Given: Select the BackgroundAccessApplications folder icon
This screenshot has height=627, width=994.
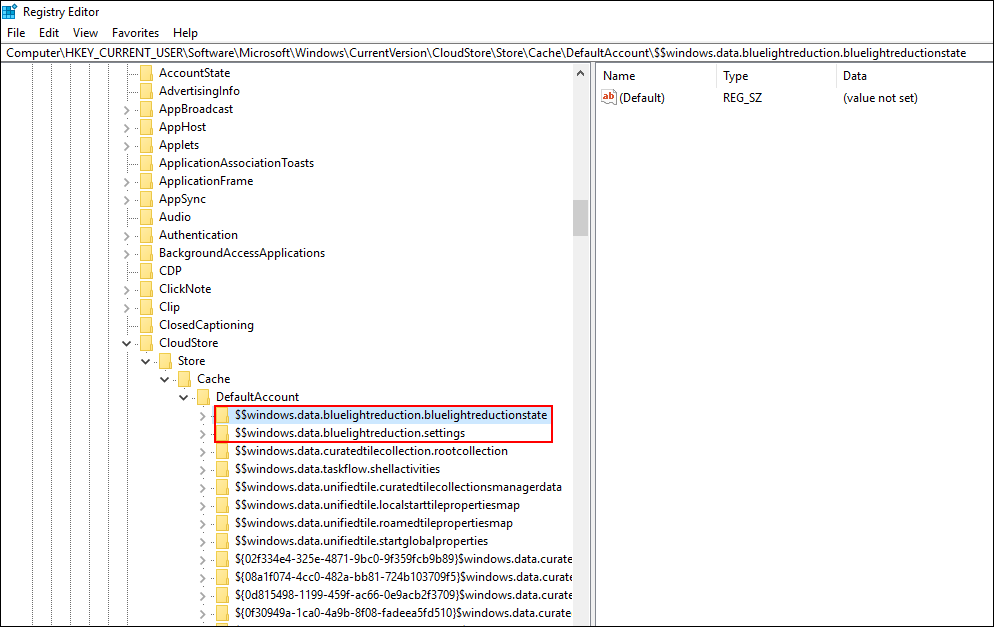Looking at the screenshot, I should tap(146, 252).
